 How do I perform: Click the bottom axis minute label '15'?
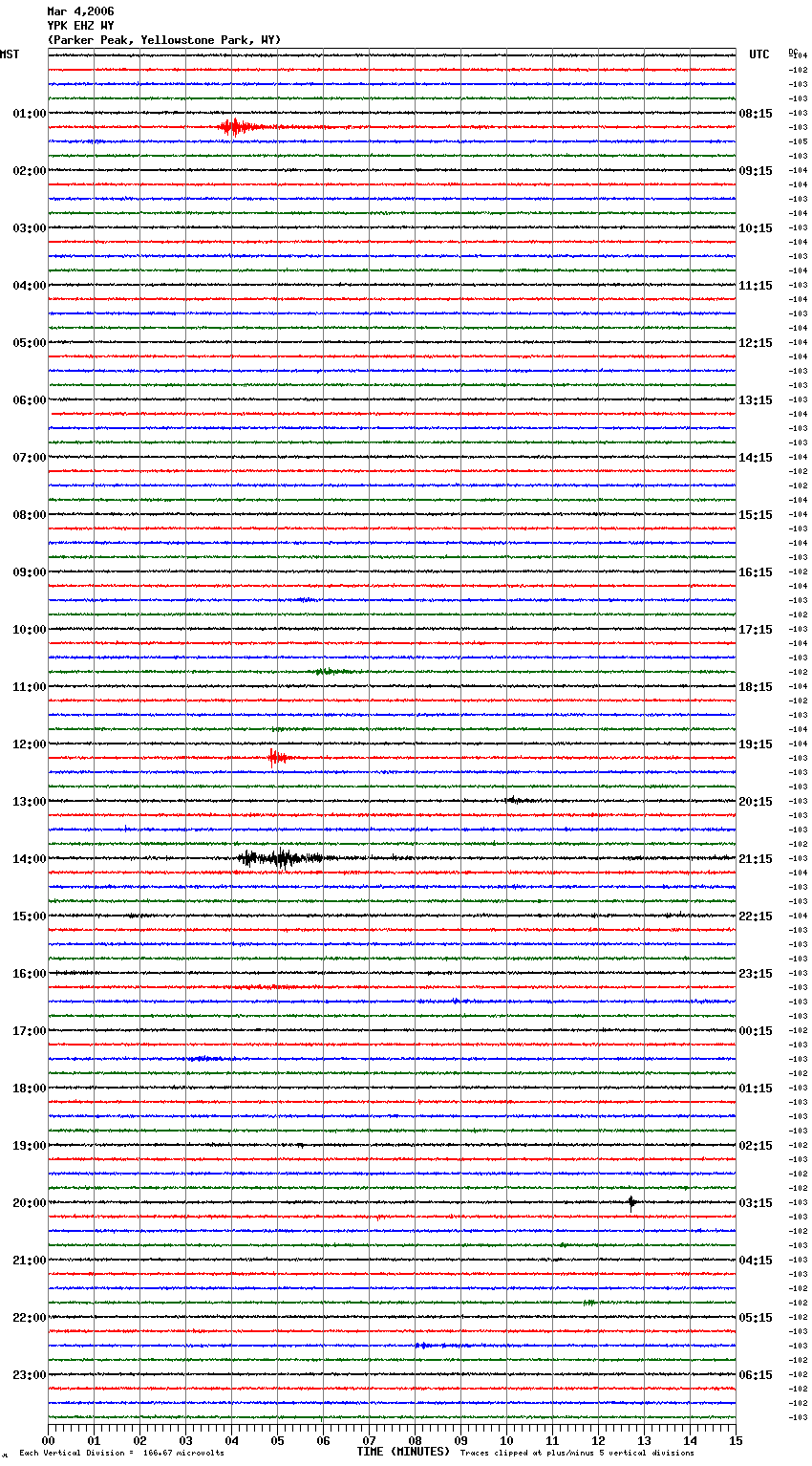click(736, 1440)
